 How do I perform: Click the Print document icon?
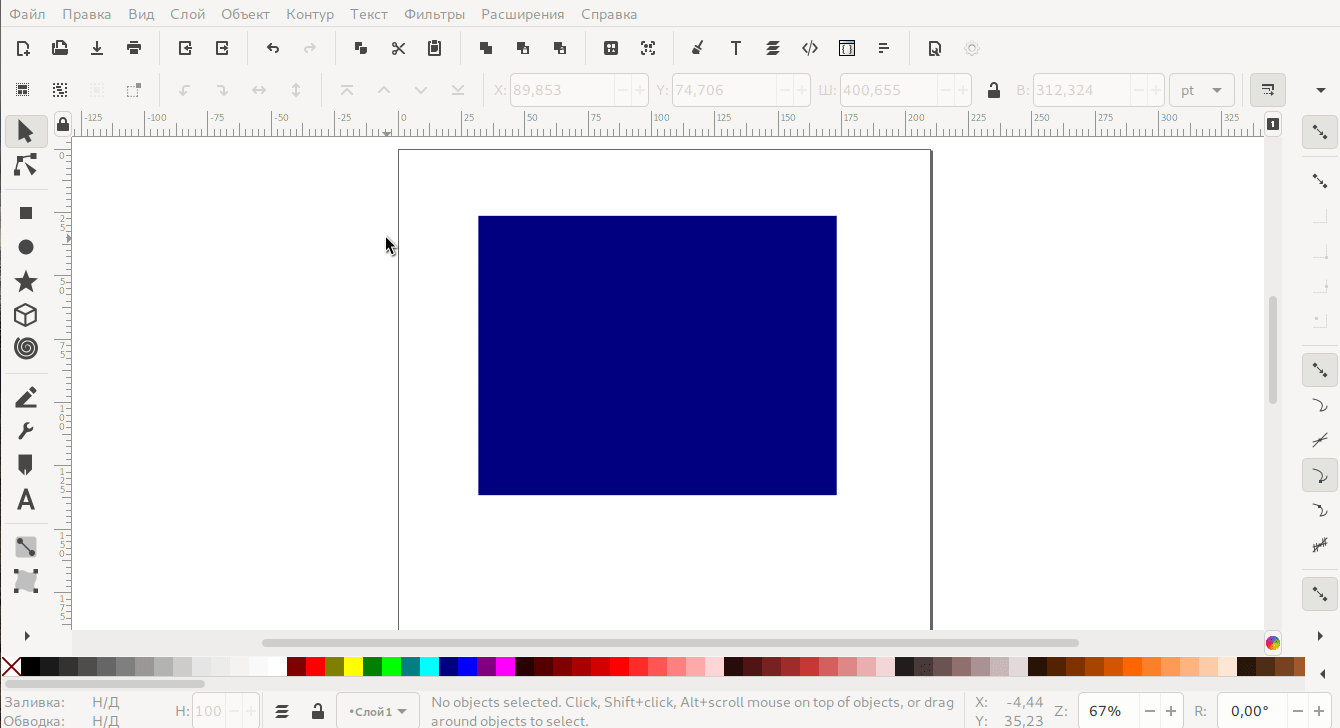[134, 48]
